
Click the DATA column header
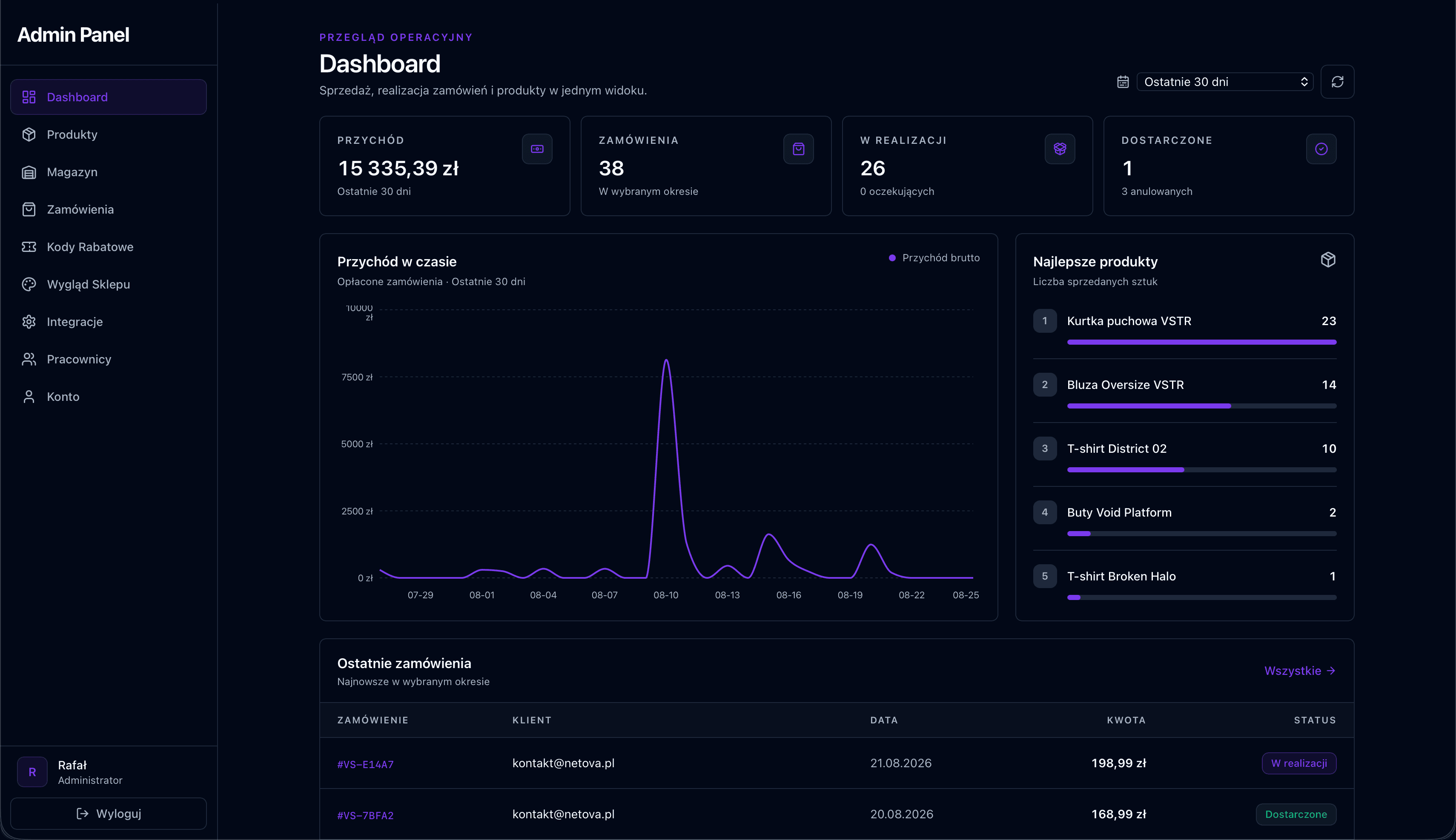tap(883, 720)
